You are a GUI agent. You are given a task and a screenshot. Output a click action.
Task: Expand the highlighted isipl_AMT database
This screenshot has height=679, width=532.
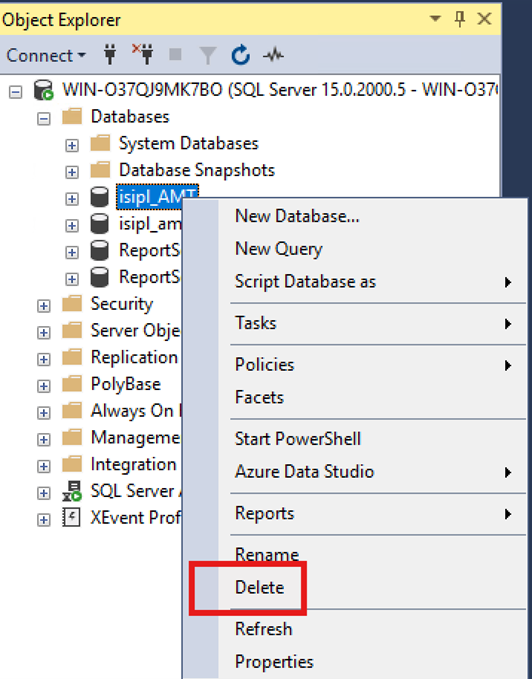(x=72, y=199)
